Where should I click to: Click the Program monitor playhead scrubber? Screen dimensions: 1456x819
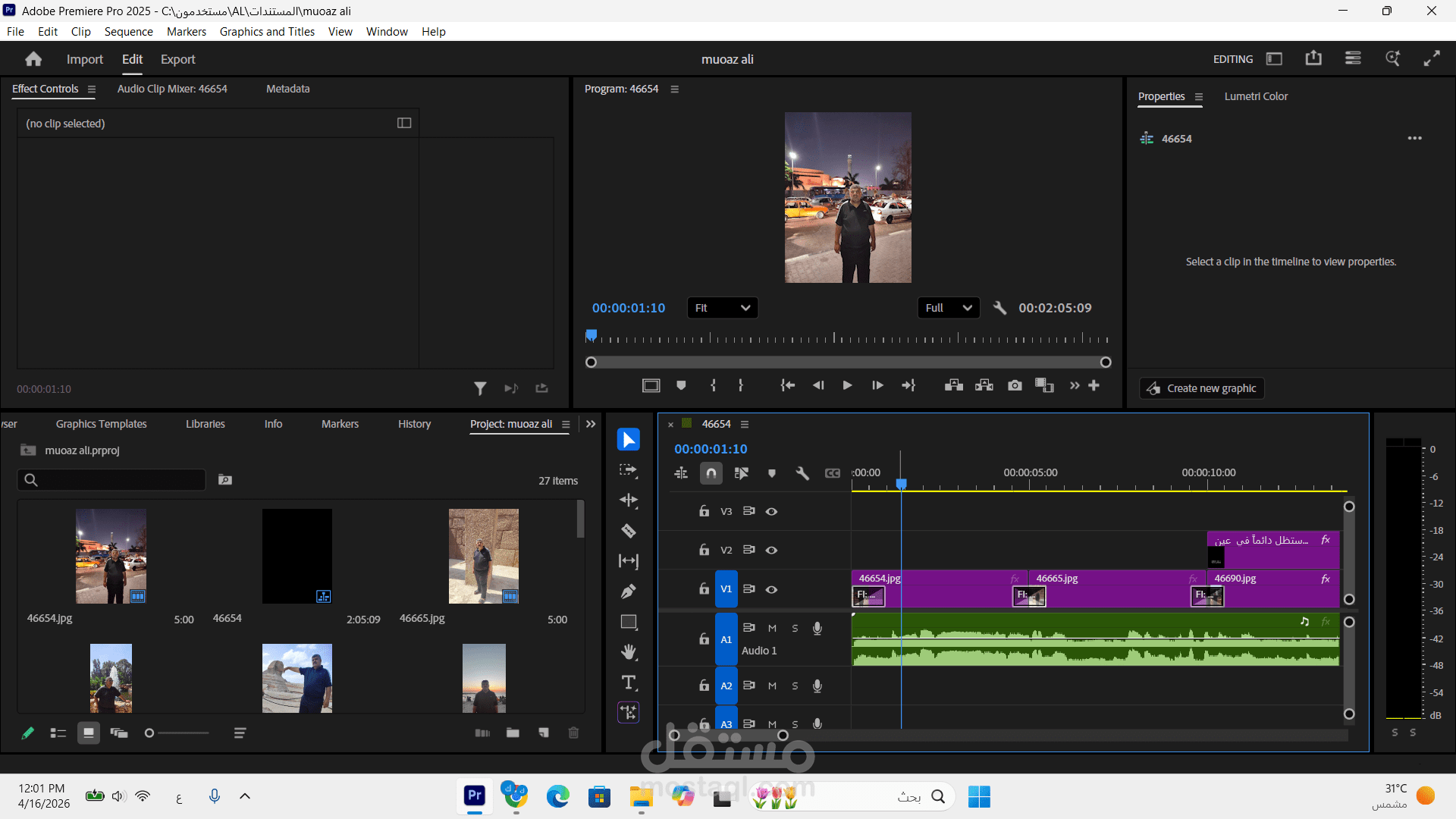click(x=591, y=334)
